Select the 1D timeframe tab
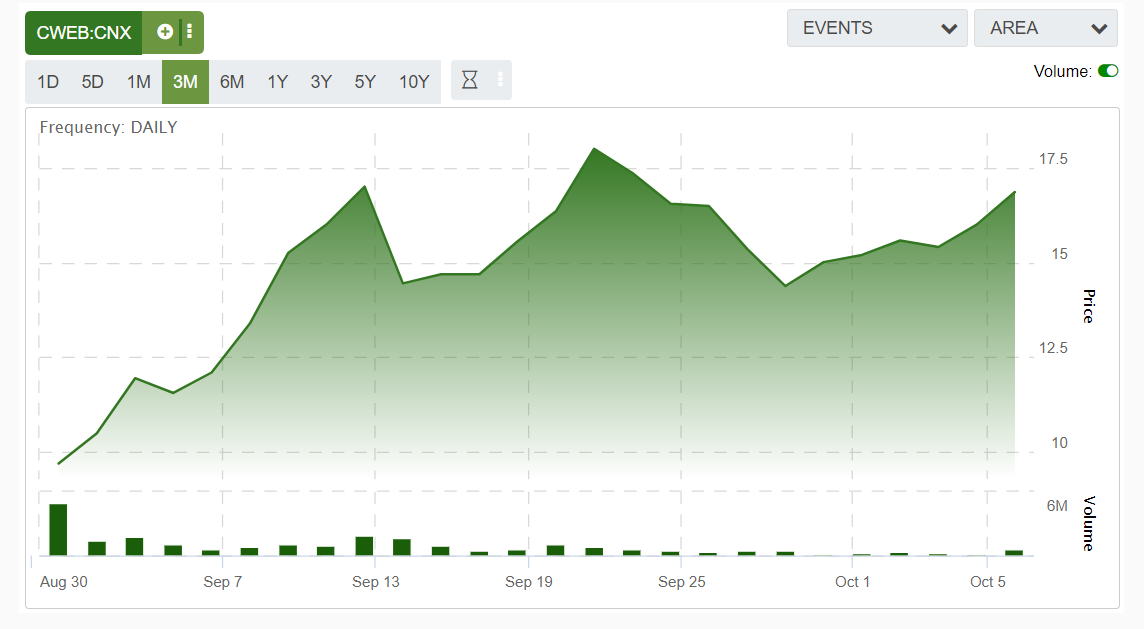This screenshot has height=629, width=1144. [x=47, y=81]
